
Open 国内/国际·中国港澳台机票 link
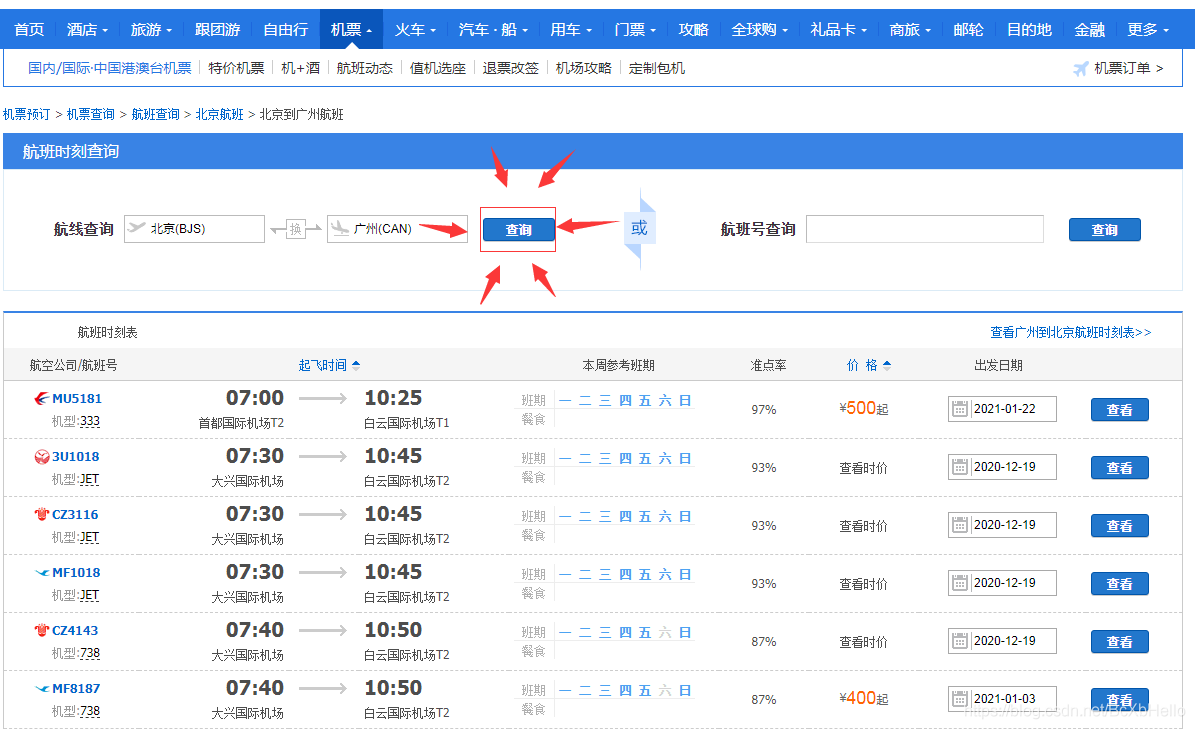(110, 69)
